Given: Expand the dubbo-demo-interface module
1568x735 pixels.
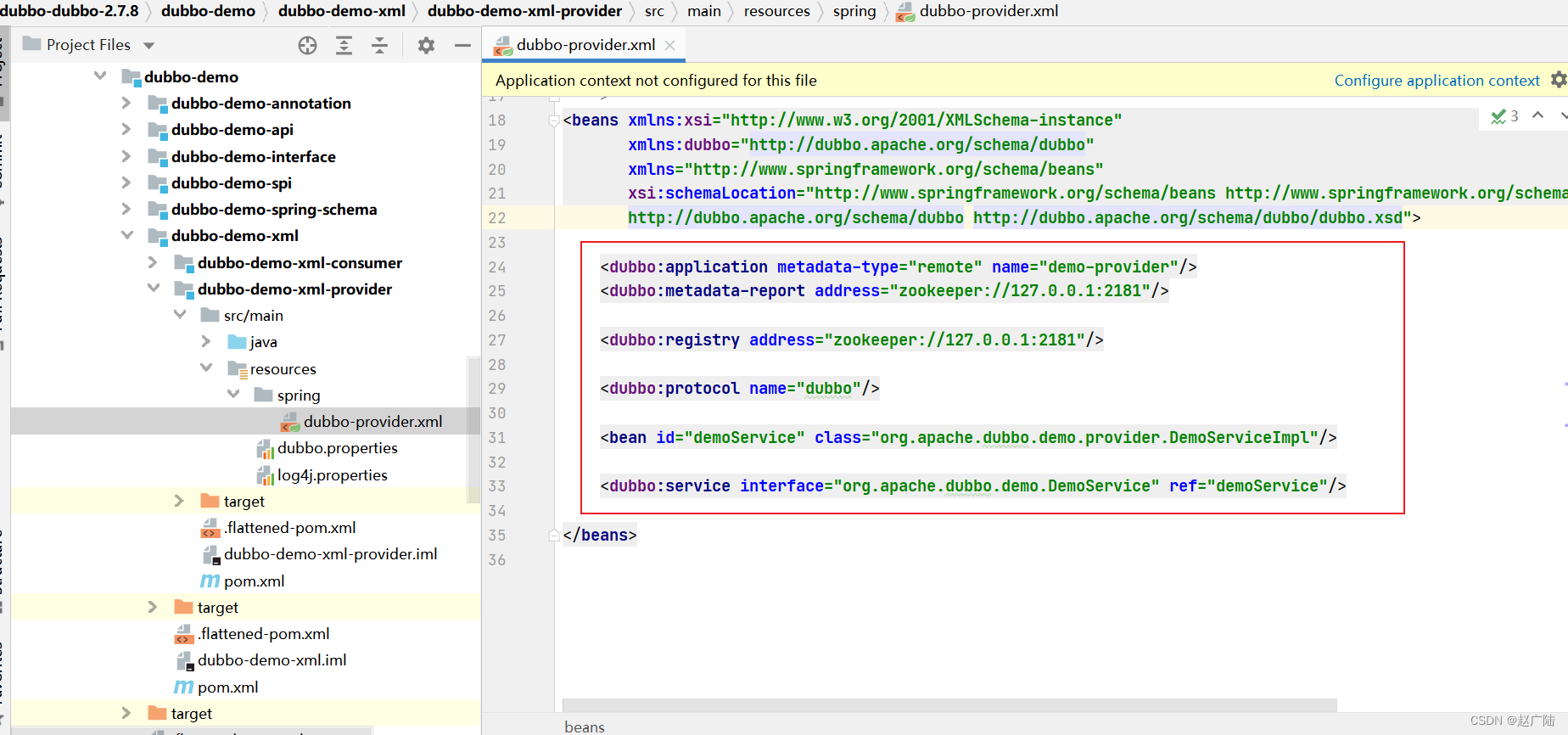Looking at the screenshot, I should tap(126, 156).
